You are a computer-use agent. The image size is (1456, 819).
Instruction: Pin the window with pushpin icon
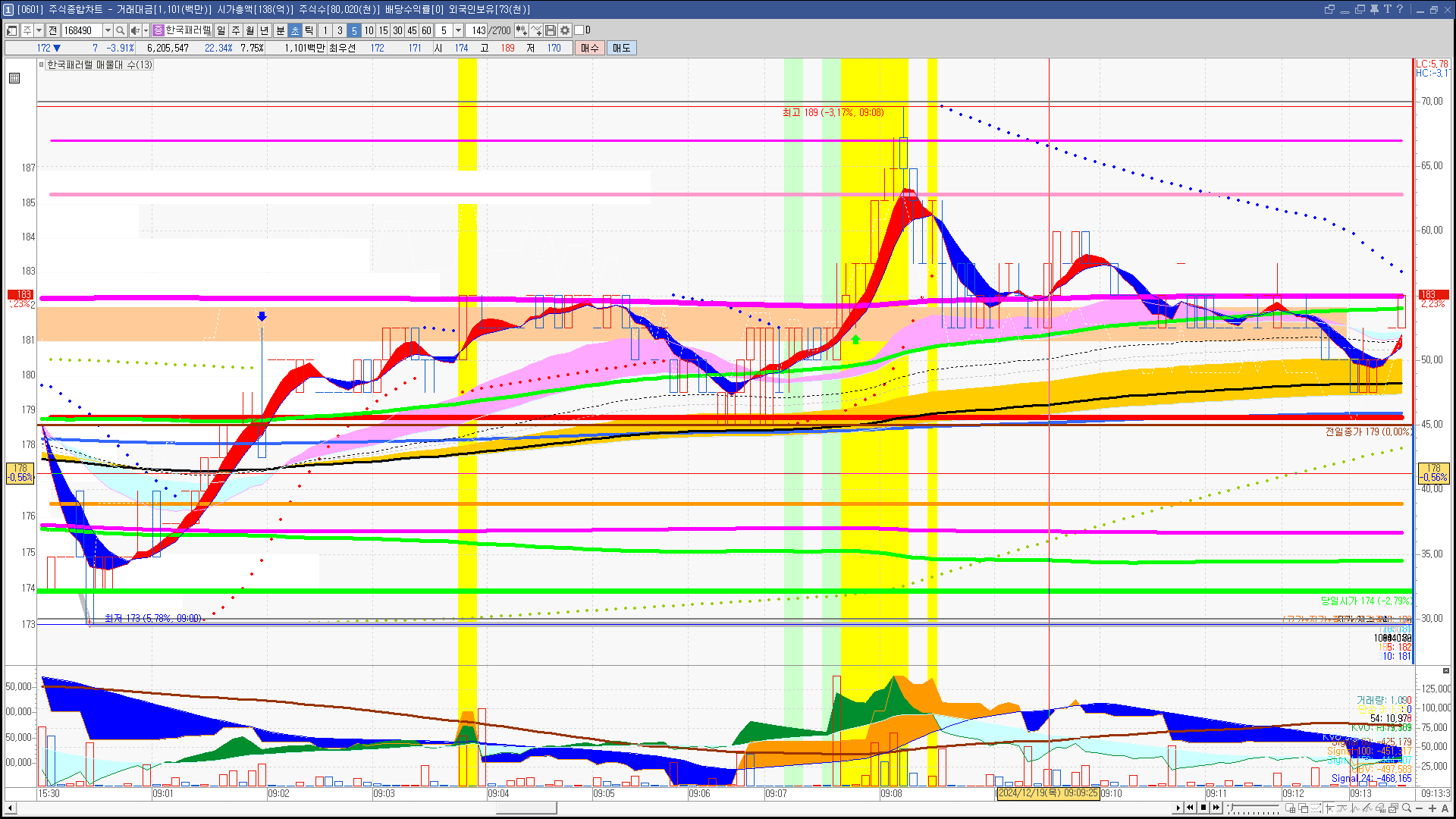click(x=1373, y=9)
